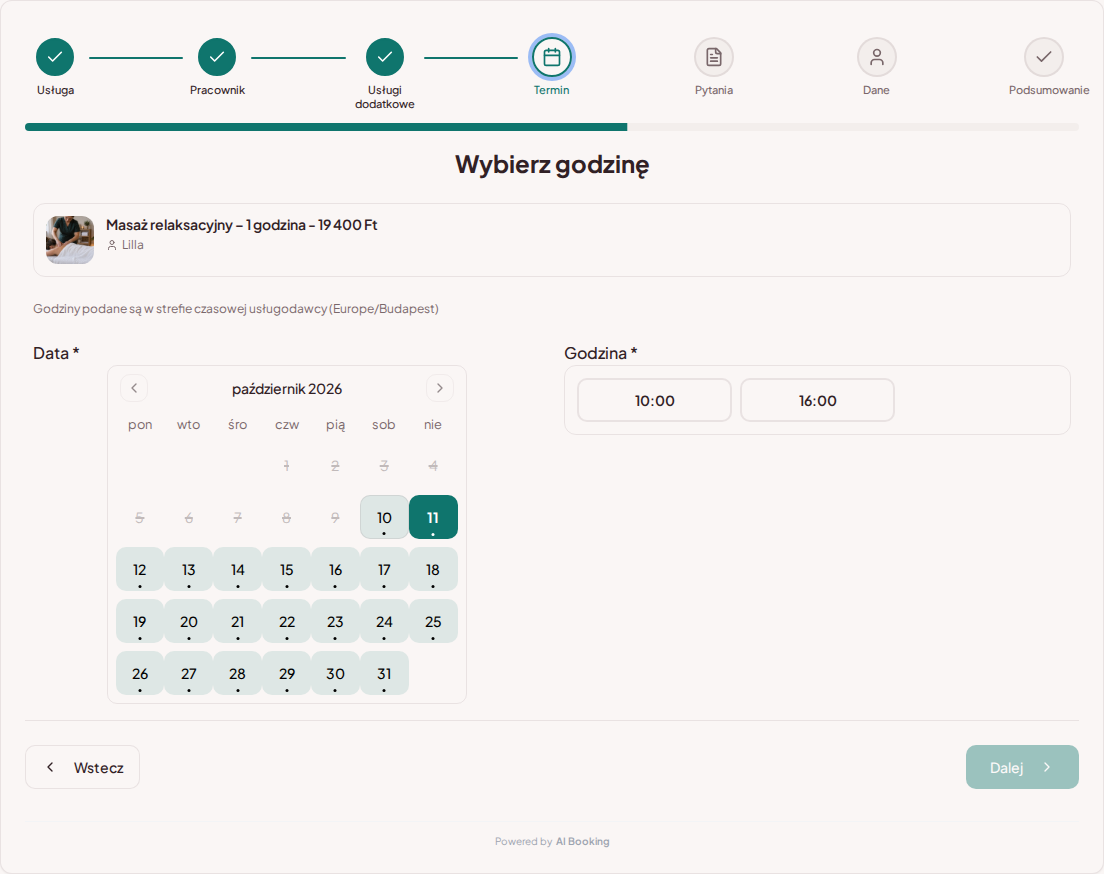Choose day 31 in the calendar
This screenshot has height=874, width=1104.
coord(384,674)
